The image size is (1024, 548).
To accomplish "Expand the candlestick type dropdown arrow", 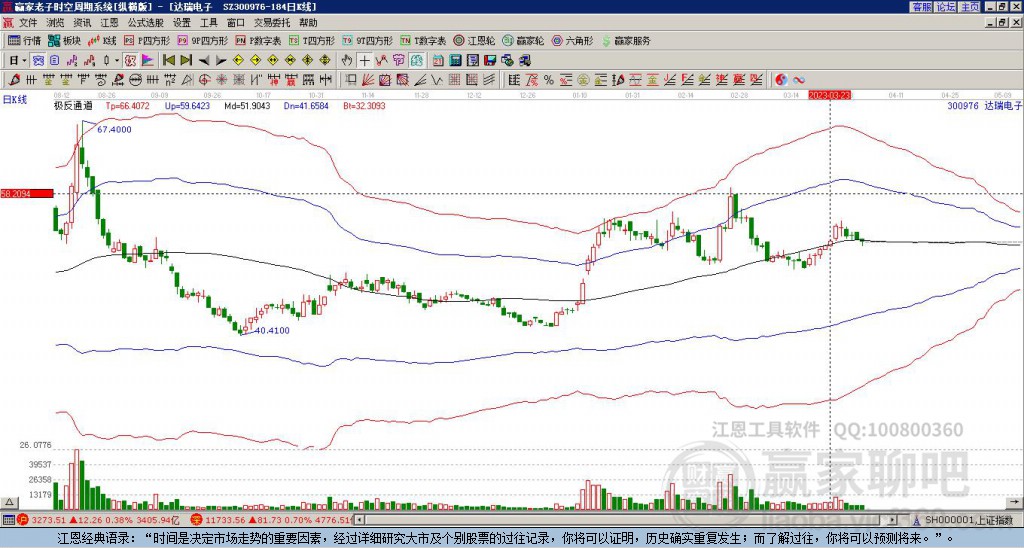I will point(117,61).
